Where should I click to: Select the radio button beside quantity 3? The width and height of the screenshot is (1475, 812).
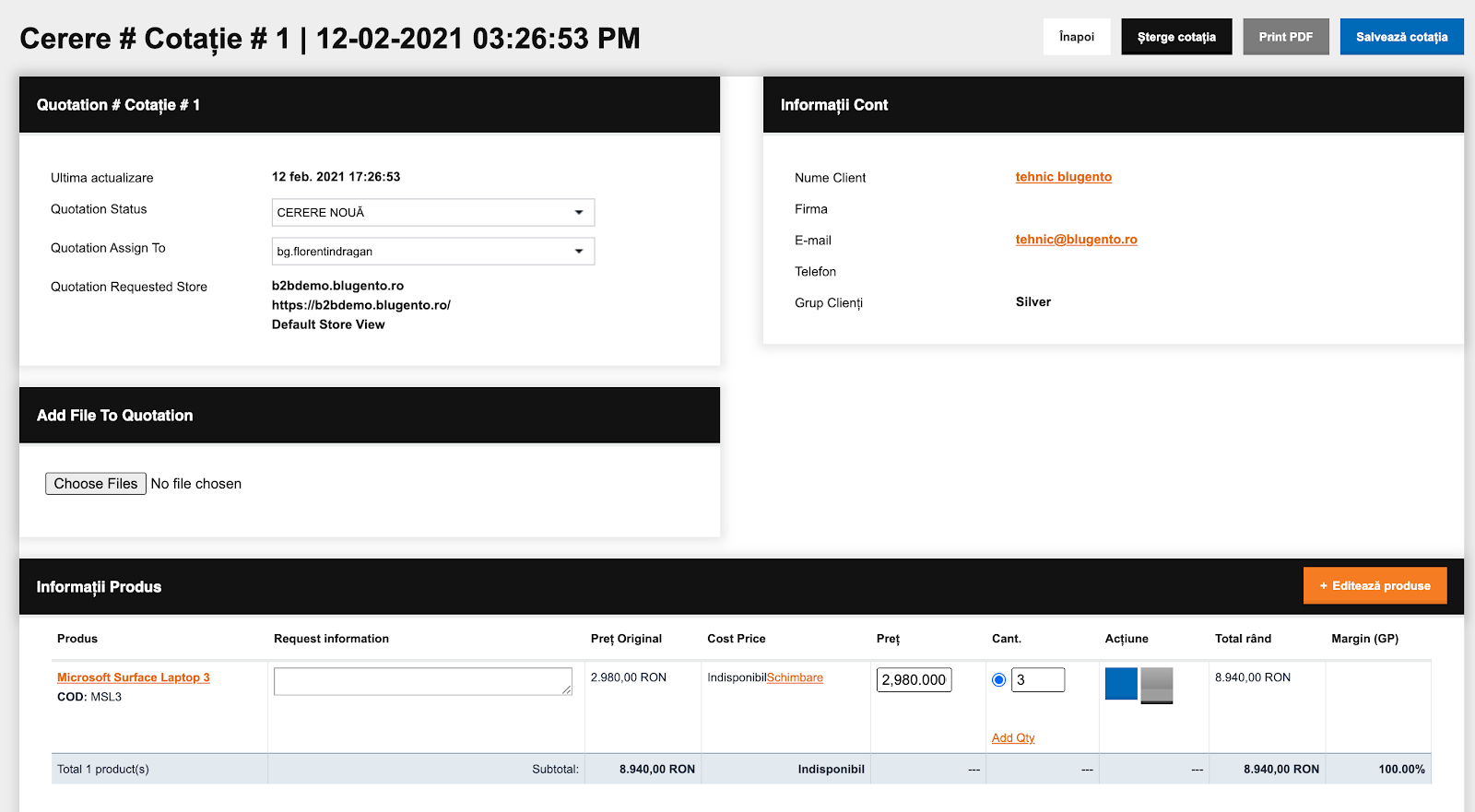click(998, 680)
